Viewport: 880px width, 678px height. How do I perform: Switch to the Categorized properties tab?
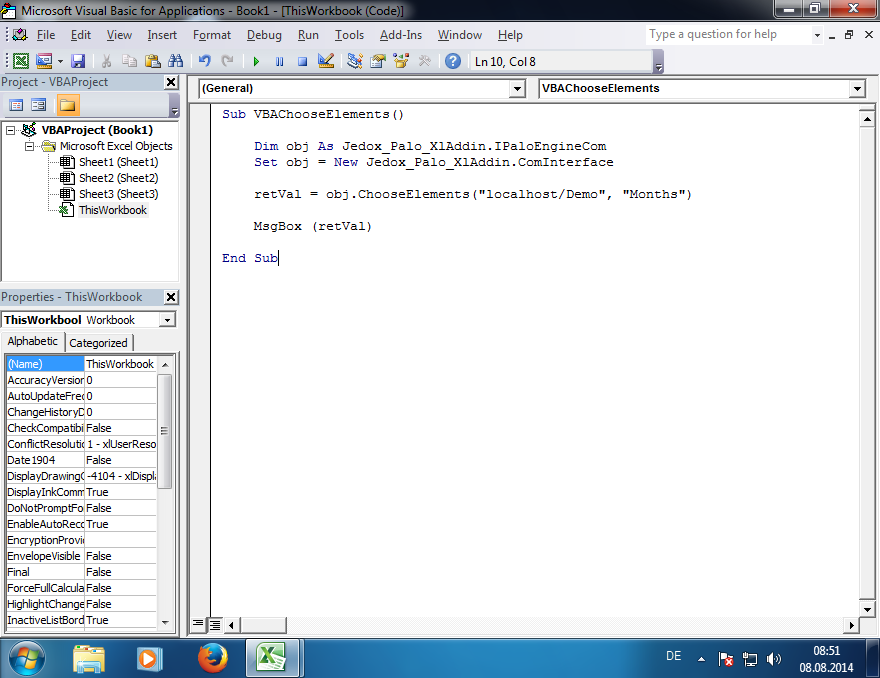(98, 343)
